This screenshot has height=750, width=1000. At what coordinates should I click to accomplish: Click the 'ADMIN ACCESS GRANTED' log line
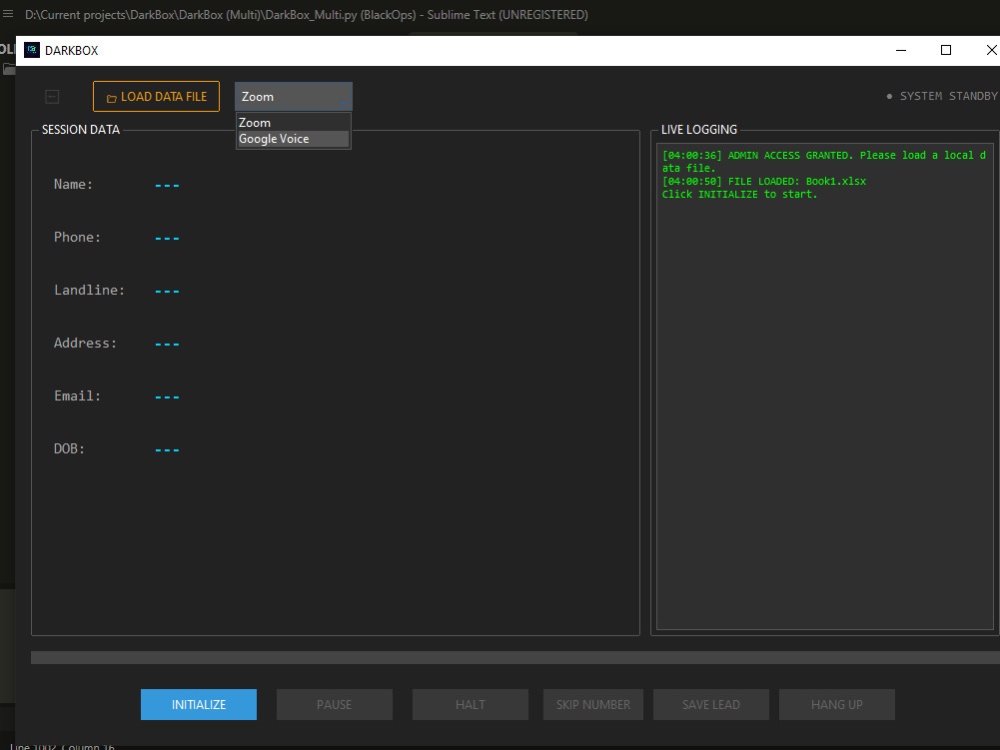(x=824, y=161)
